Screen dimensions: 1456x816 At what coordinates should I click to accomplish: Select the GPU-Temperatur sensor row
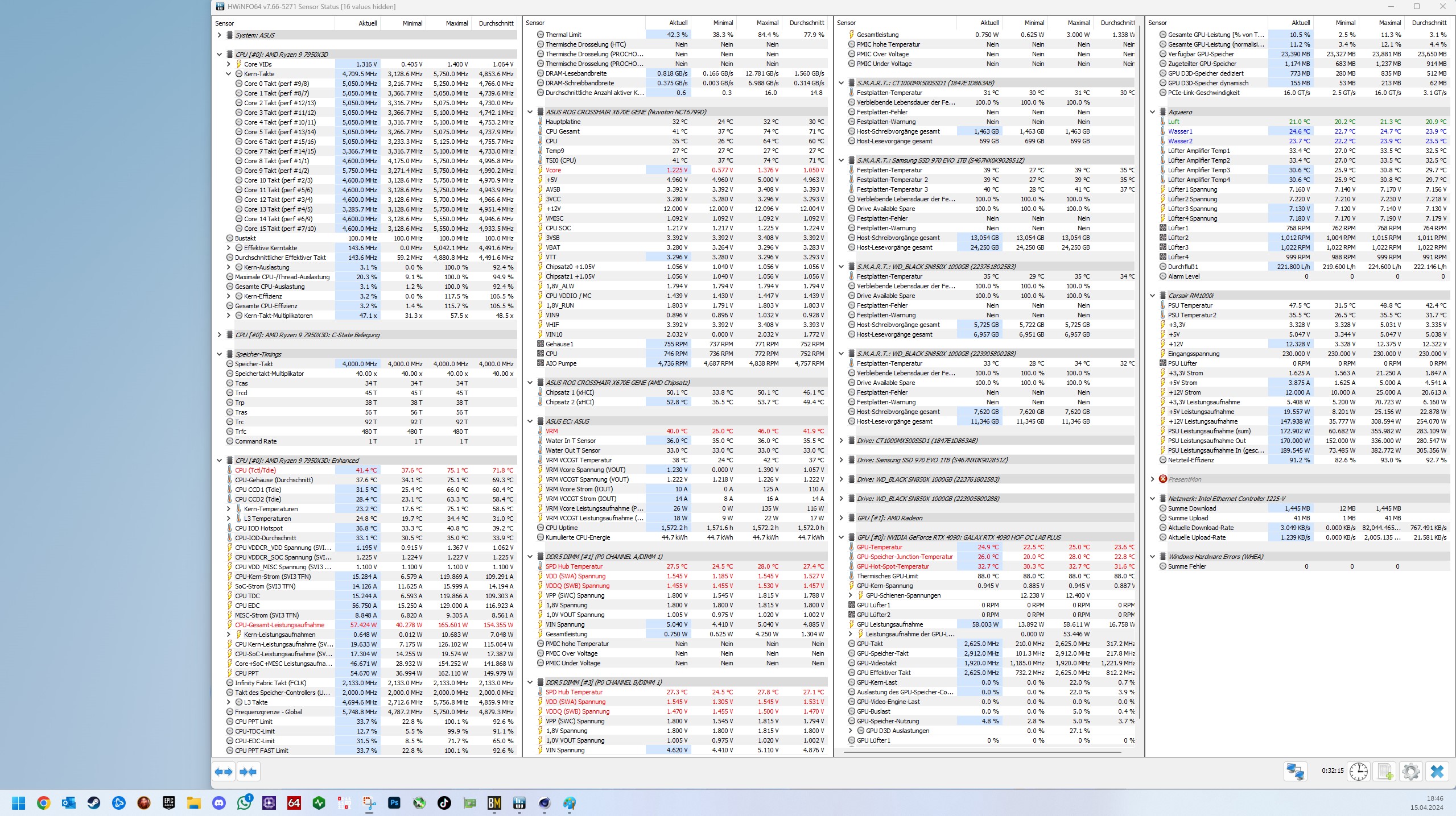879,547
